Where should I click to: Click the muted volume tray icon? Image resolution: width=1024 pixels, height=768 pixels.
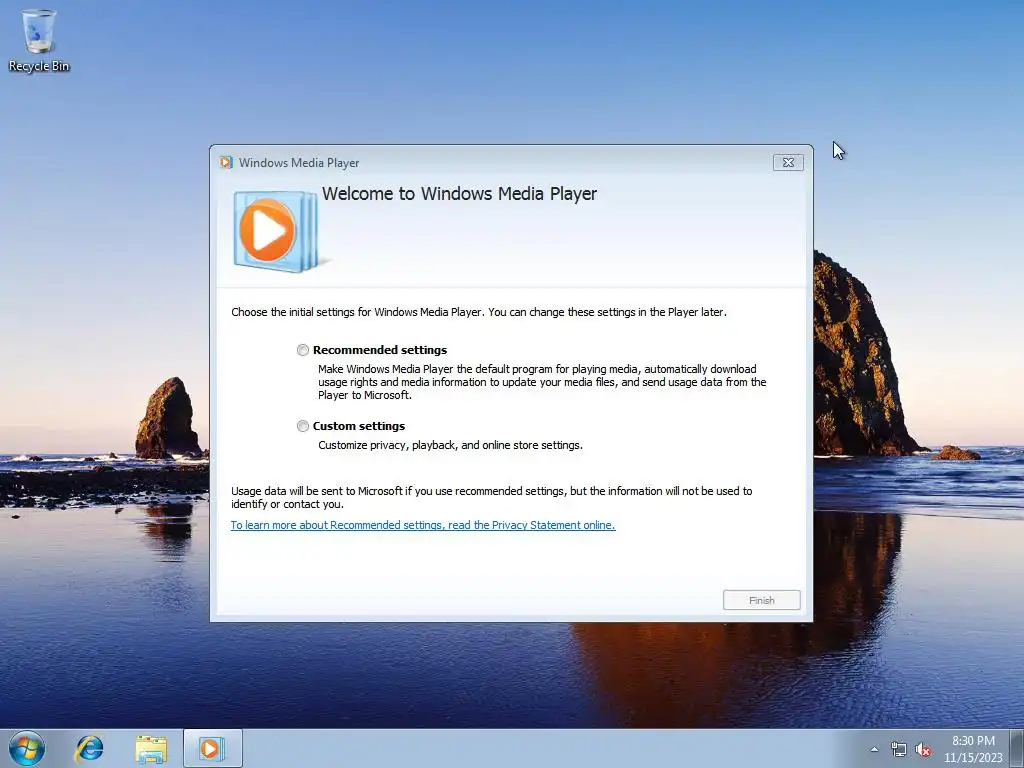pyautogui.click(x=923, y=749)
